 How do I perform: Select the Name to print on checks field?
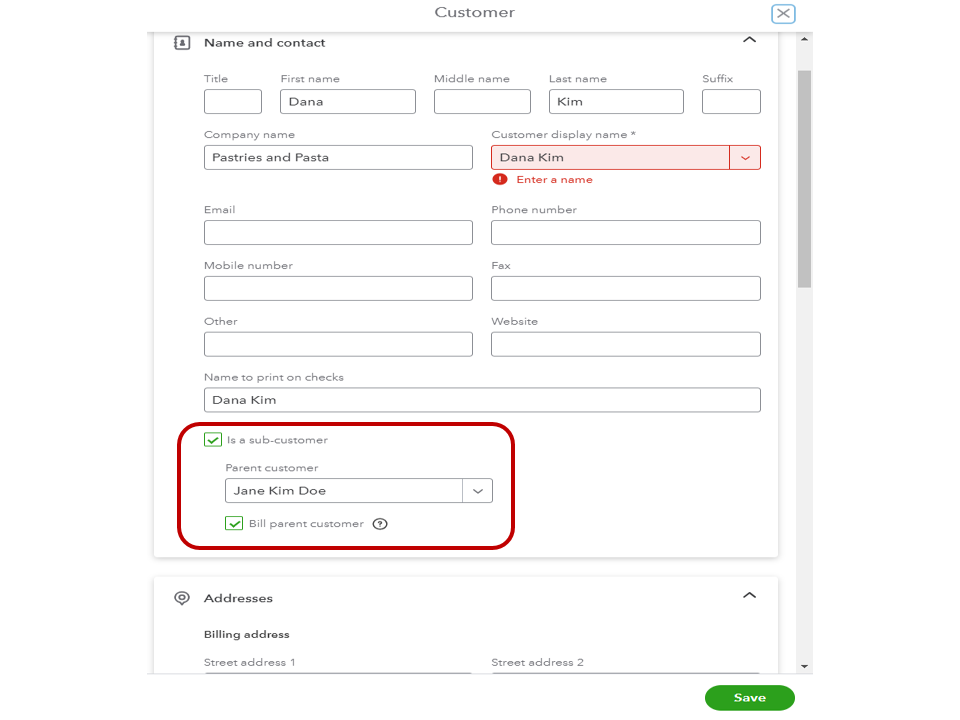(482, 400)
